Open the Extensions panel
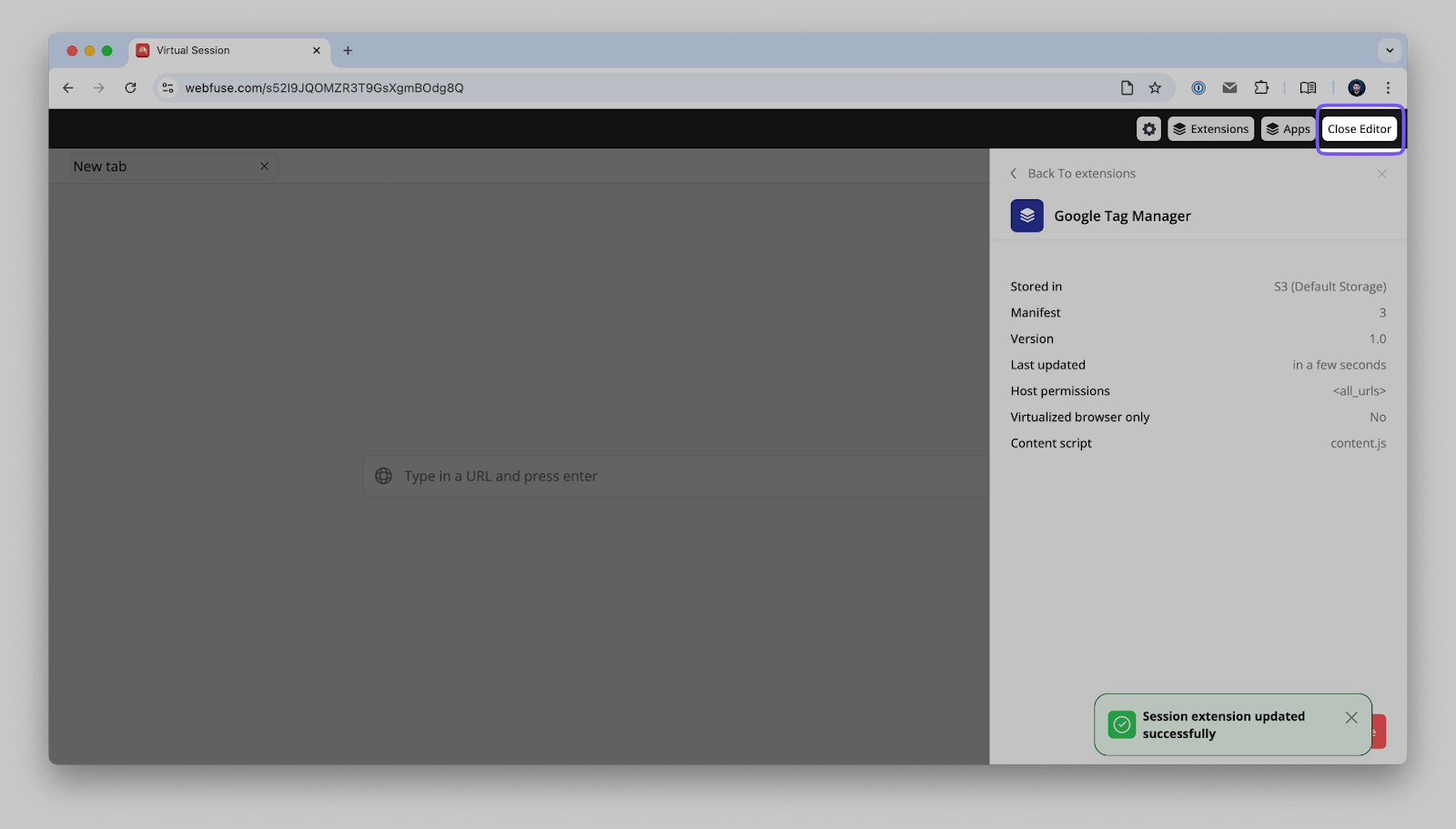This screenshot has width=1456, height=829. coord(1210,128)
